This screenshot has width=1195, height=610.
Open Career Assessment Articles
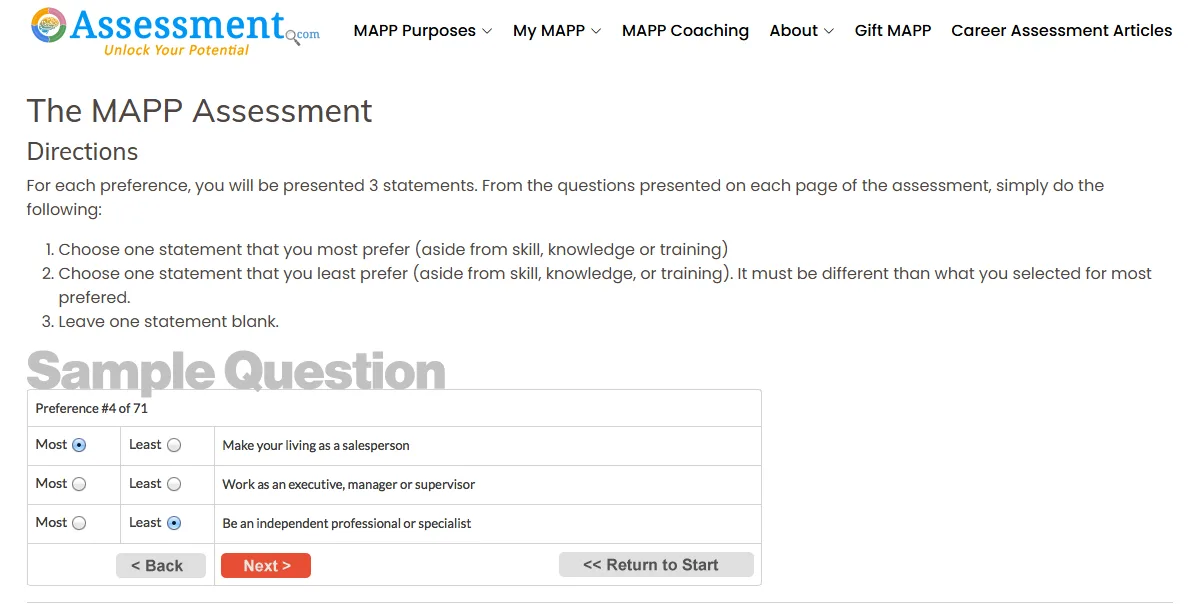coord(1061,31)
